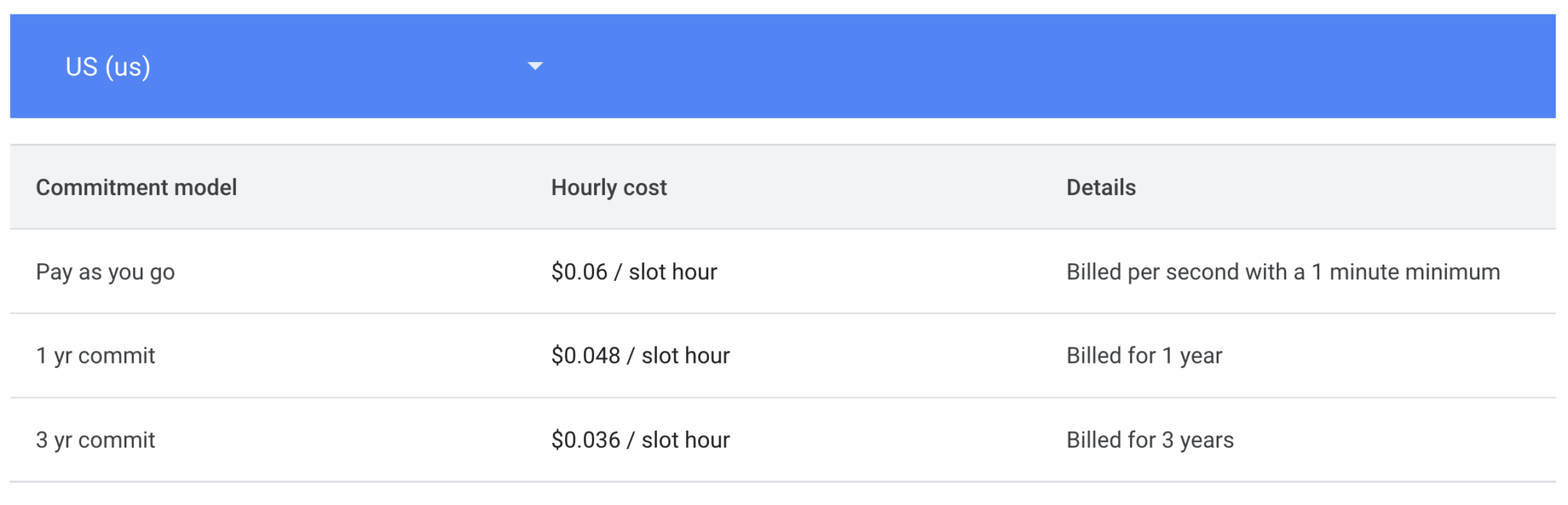Click the $0.048 / slot hour price

640,355
